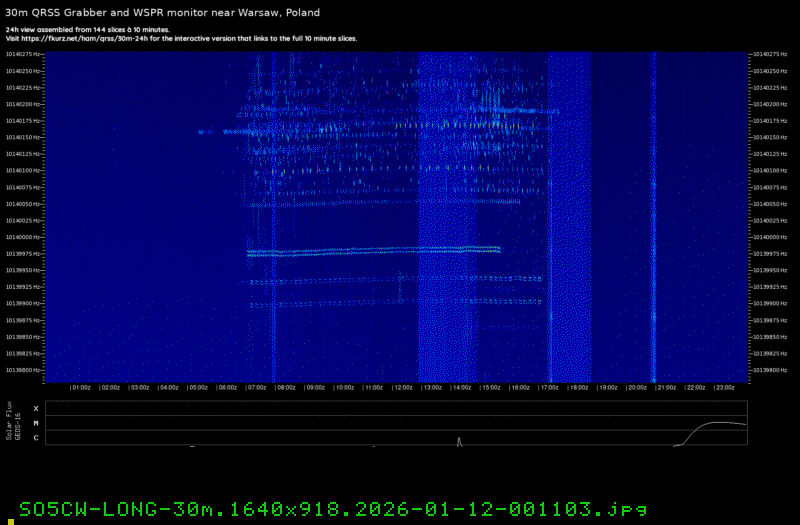The image size is (800, 525).
Task: Click the left-axis 10140150 Hz label
Action: click(22, 137)
